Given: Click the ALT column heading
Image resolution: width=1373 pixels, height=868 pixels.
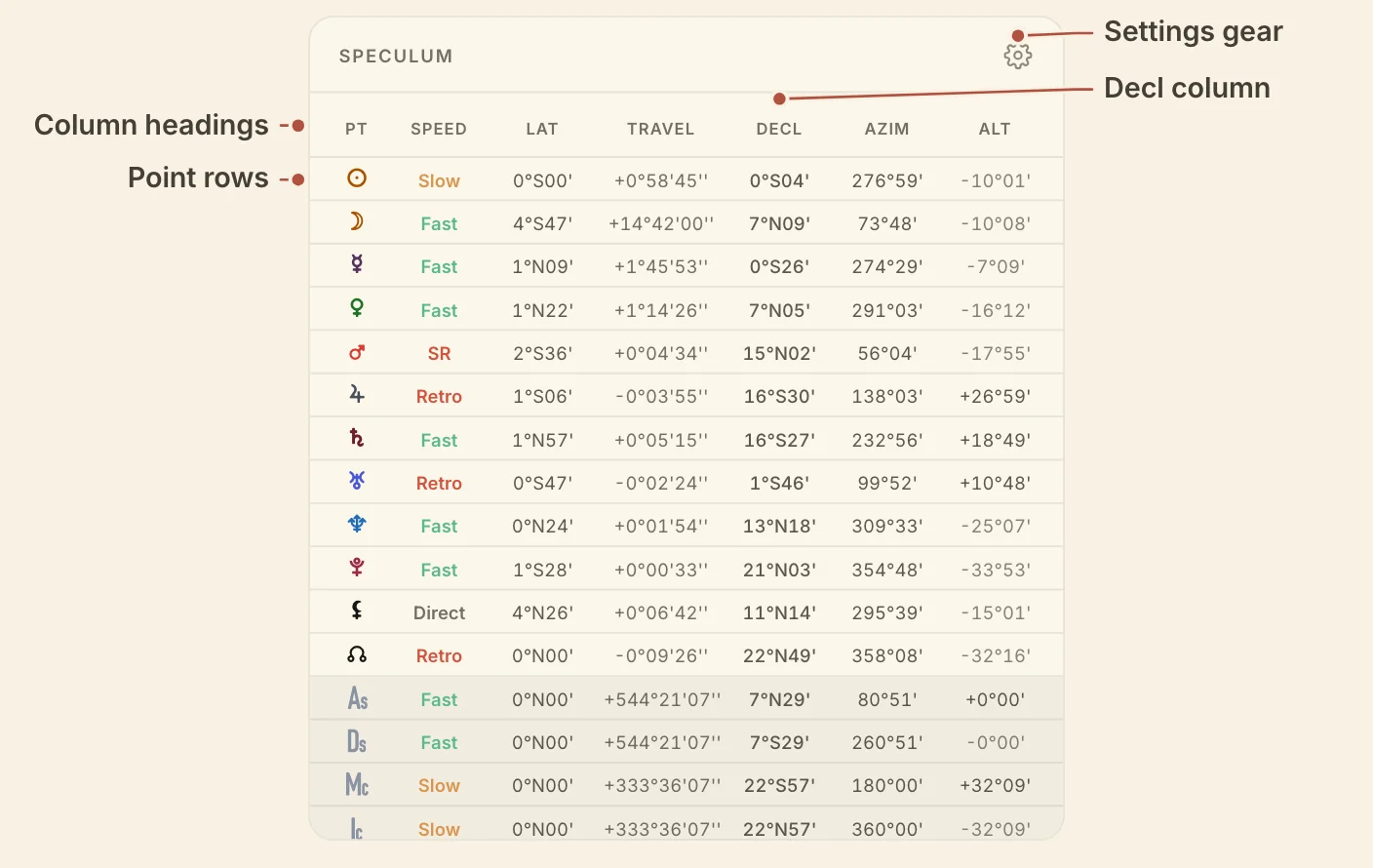Looking at the screenshot, I should pyautogui.click(x=995, y=129).
